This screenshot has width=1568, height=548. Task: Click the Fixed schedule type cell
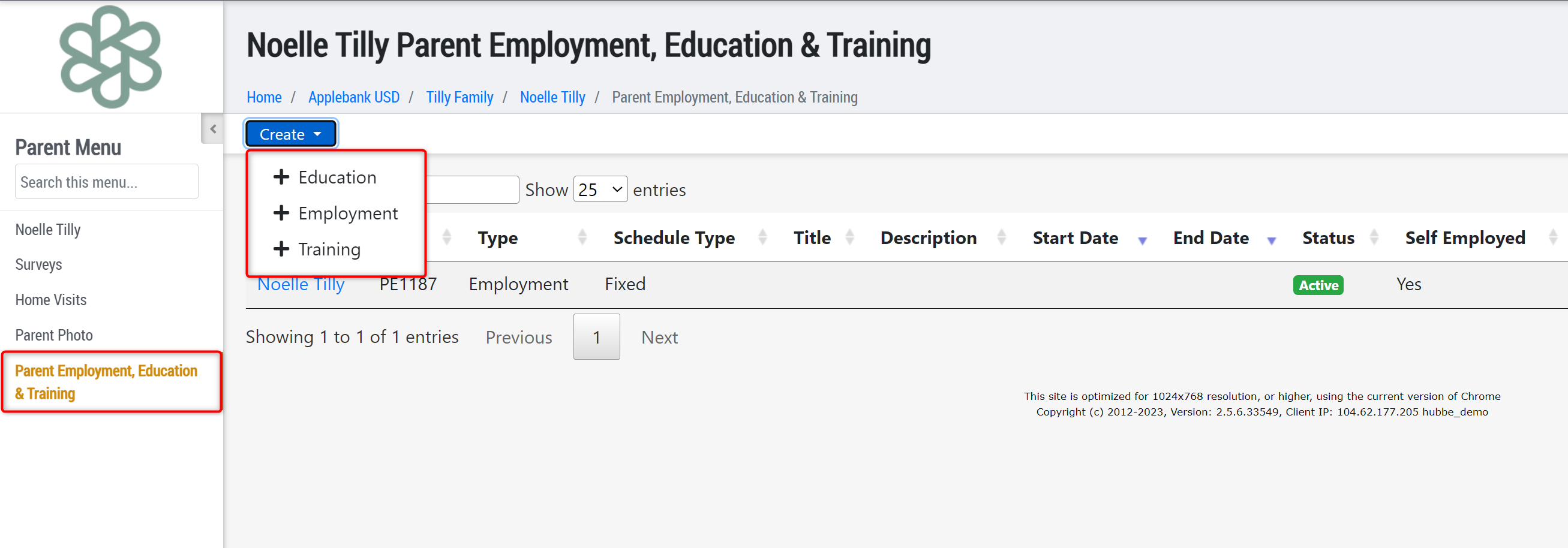[x=625, y=284]
